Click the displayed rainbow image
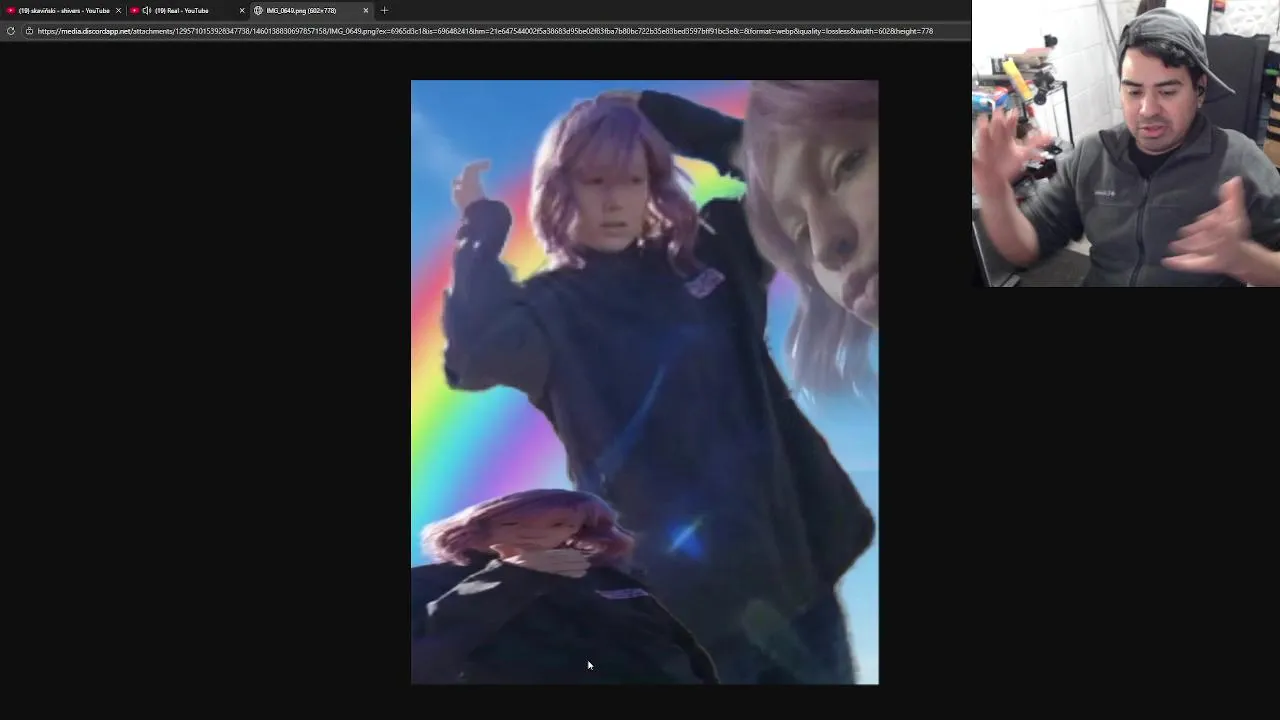This screenshot has width=1280, height=720. (645, 382)
